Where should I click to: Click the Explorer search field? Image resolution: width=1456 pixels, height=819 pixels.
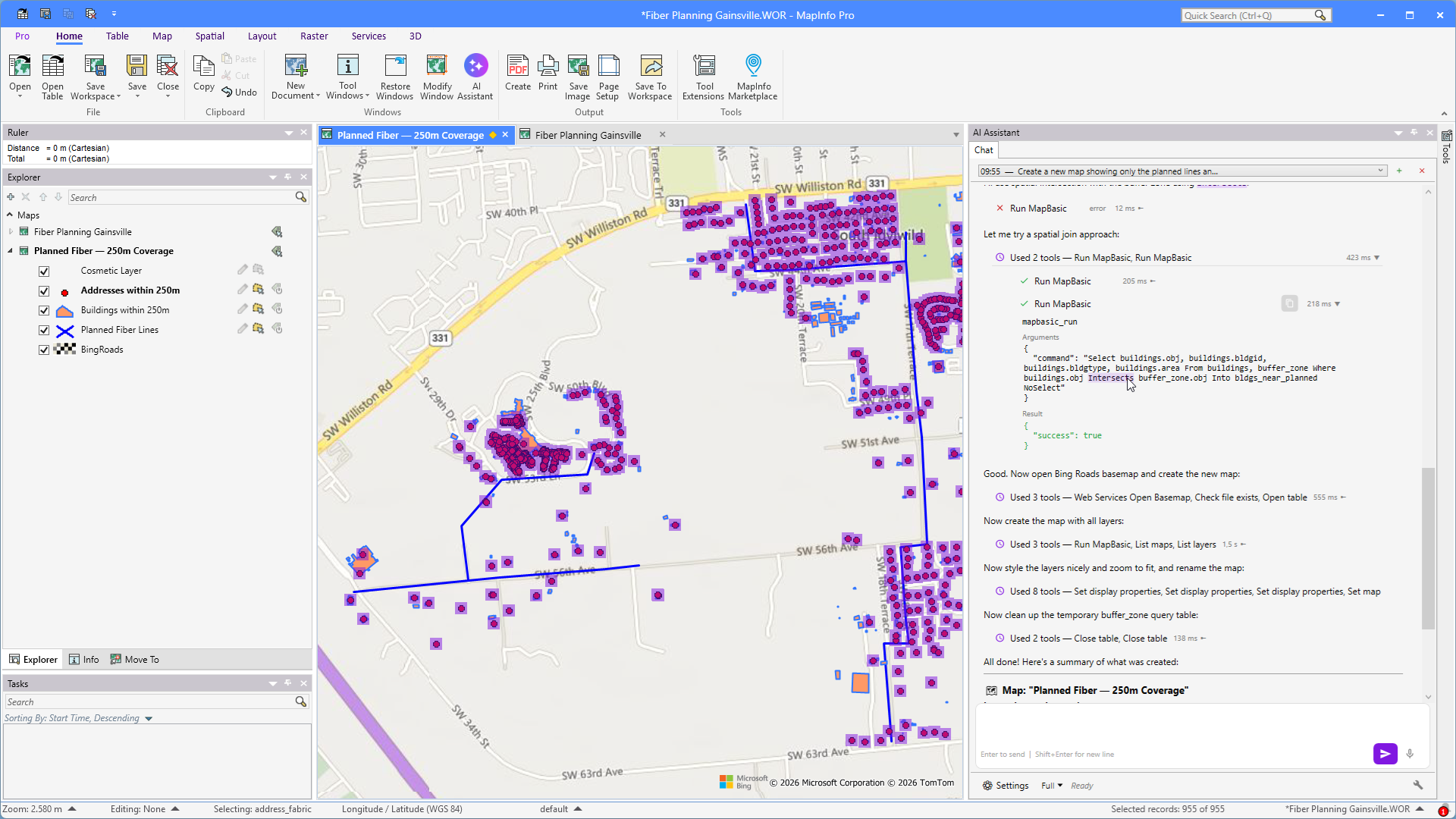[180, 198]
